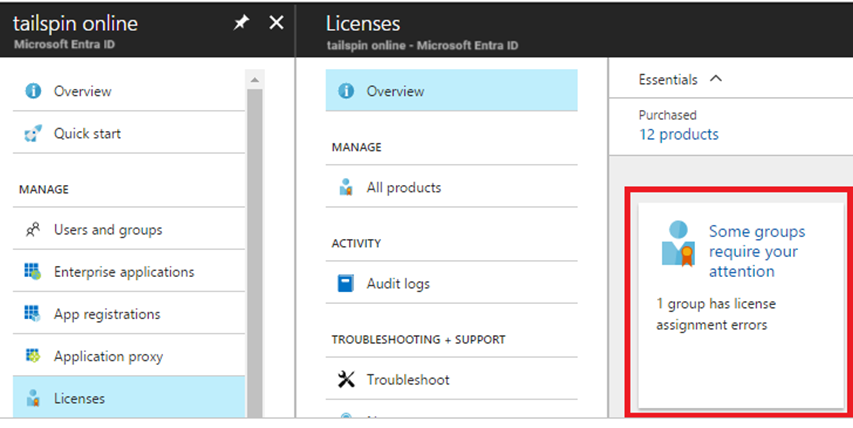The width and height of the screenshot is (853, 428).
Task: Click the Licenses icon in left menu
Action: point(33,398)
